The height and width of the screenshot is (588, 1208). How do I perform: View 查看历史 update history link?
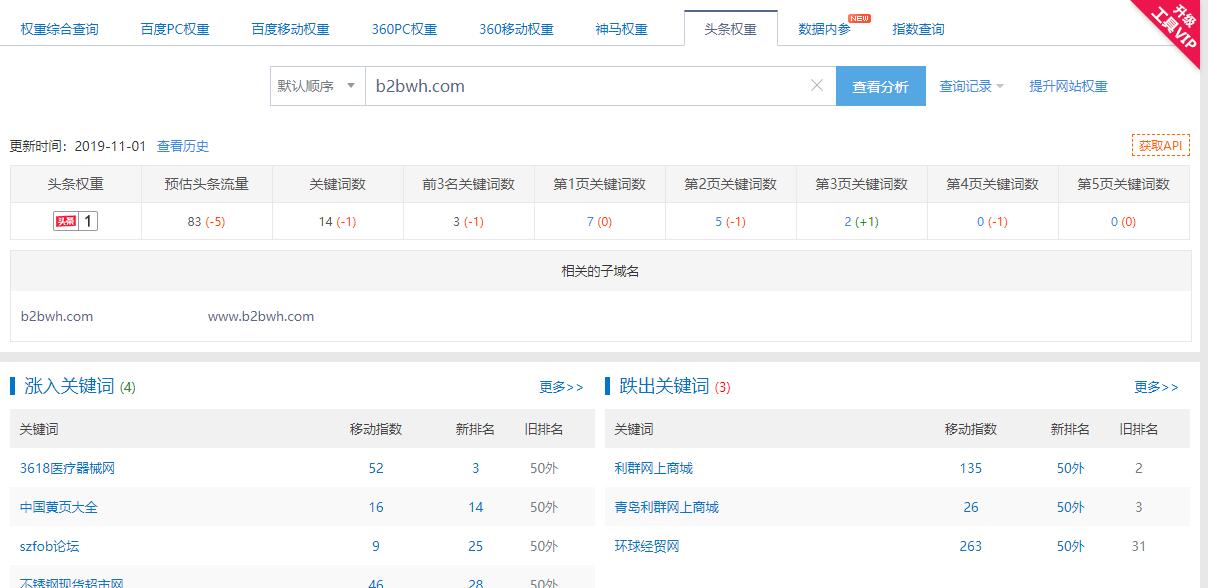point(183,146)
